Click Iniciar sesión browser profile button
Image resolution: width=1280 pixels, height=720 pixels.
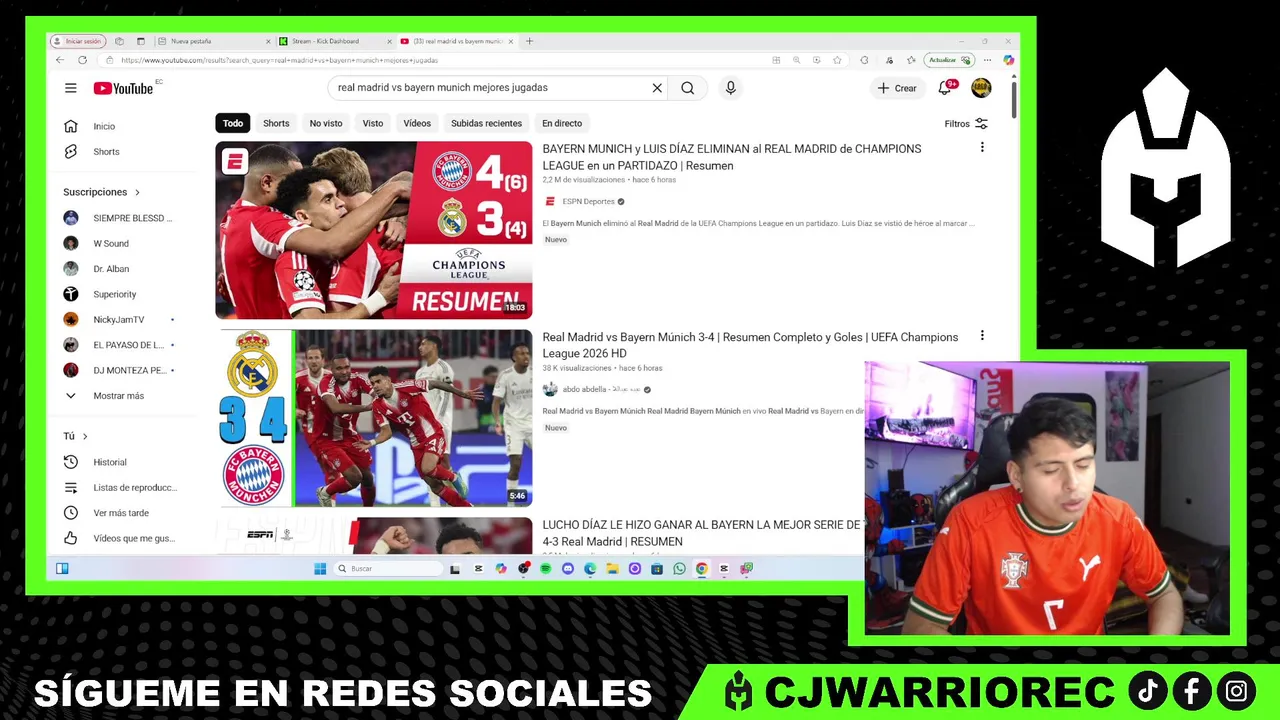tap(80, 41)
